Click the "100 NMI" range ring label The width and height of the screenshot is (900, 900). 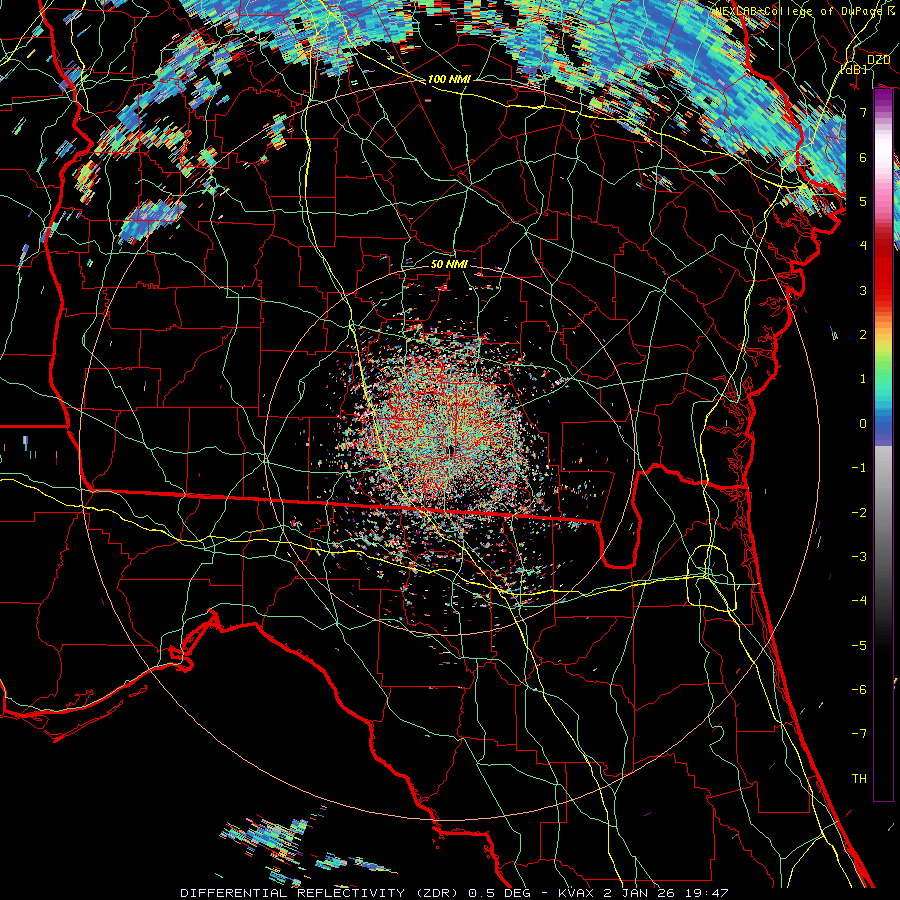(449, 79)
